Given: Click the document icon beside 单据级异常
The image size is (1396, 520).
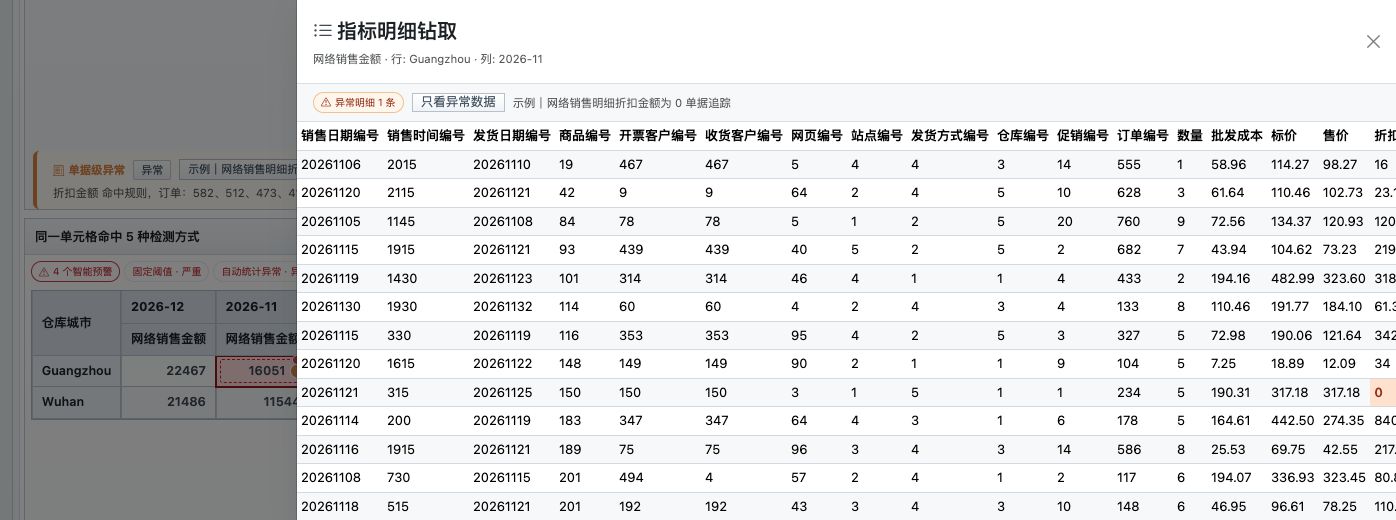Looking at the screenshot, I should pyautogui.click(x=58, y=170).
